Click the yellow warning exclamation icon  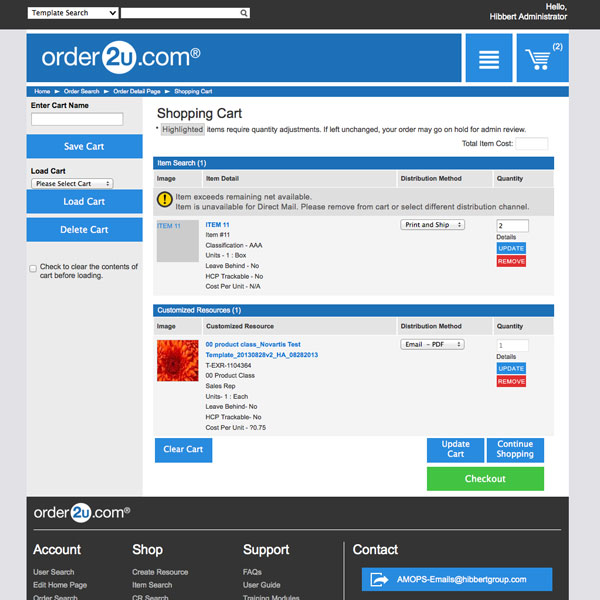pos(165,200)
